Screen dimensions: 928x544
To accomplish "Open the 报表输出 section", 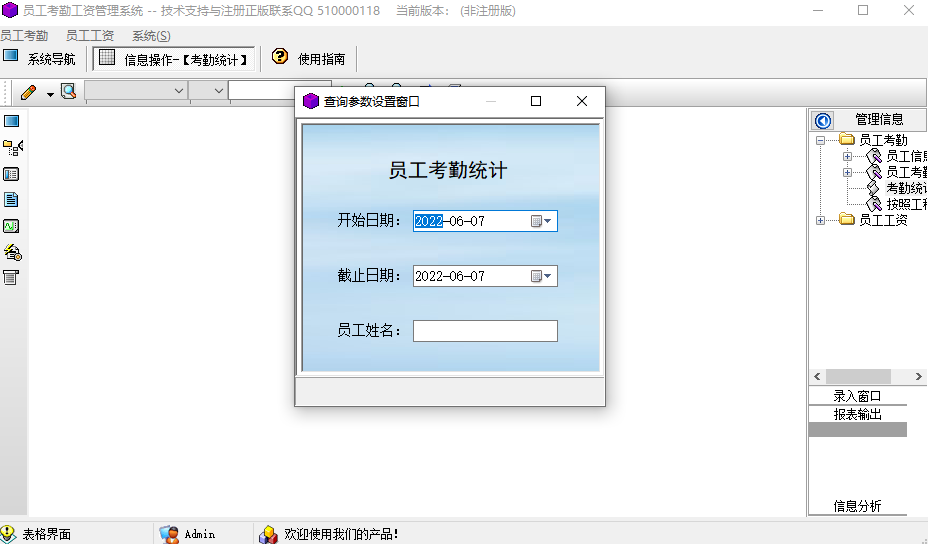I will pos(858,414).
